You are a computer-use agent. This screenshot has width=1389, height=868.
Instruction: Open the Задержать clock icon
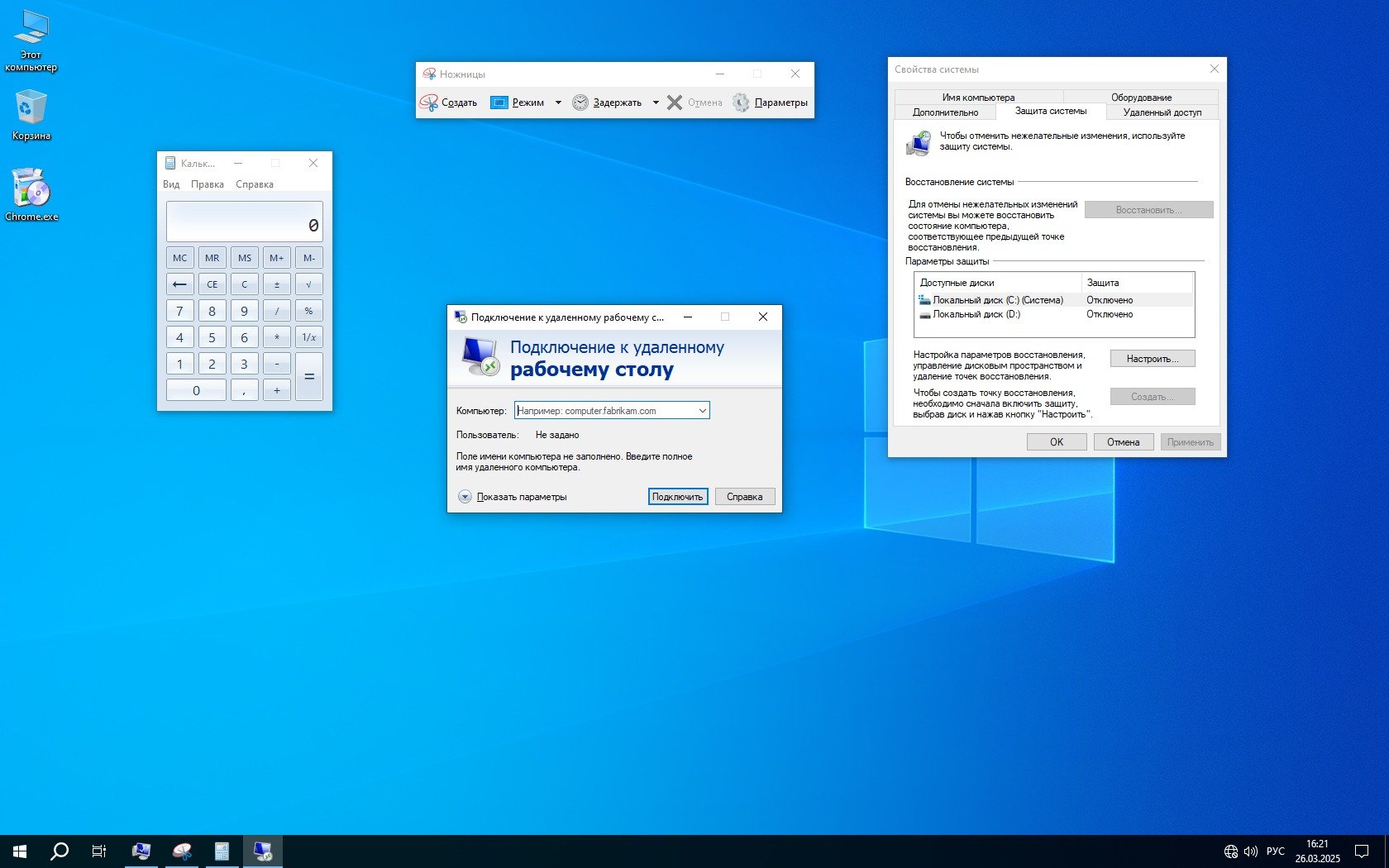coord(580,103)
